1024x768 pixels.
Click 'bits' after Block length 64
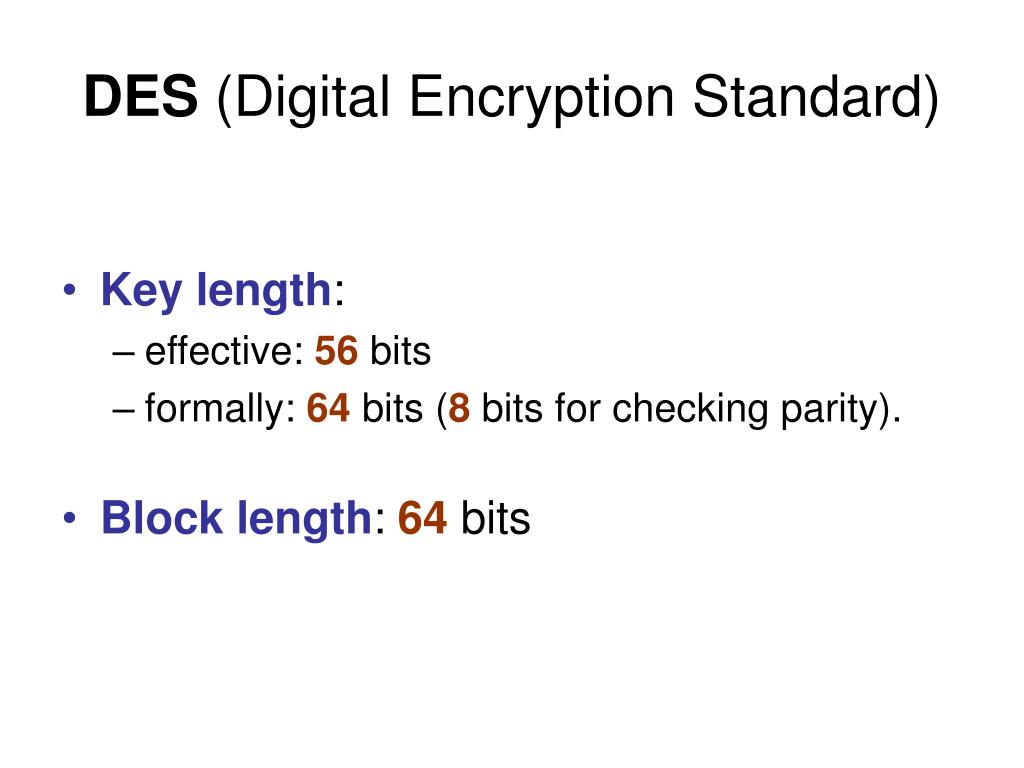point(496,519)
